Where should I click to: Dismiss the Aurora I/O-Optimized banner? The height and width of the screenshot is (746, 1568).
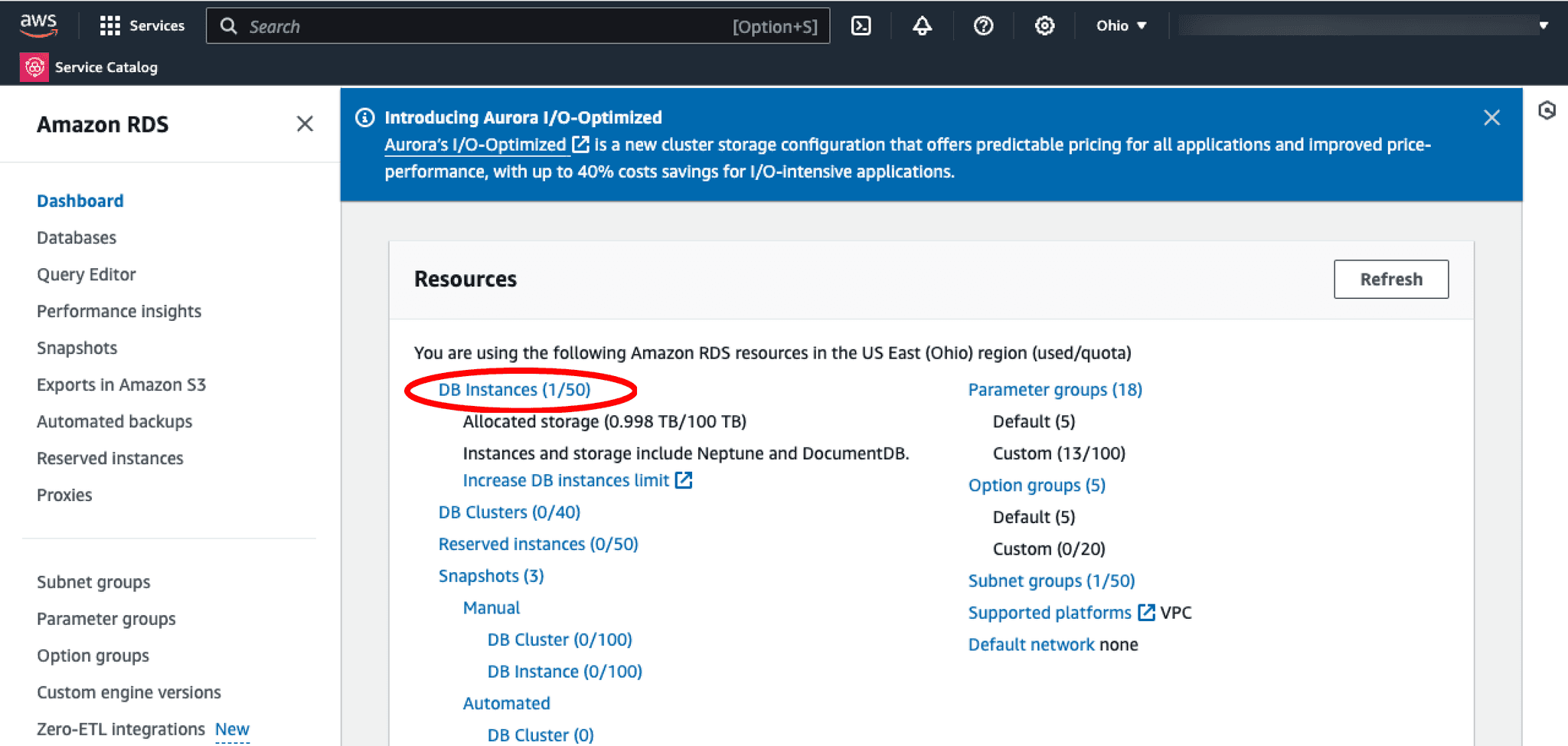(x=1491, y=117)
